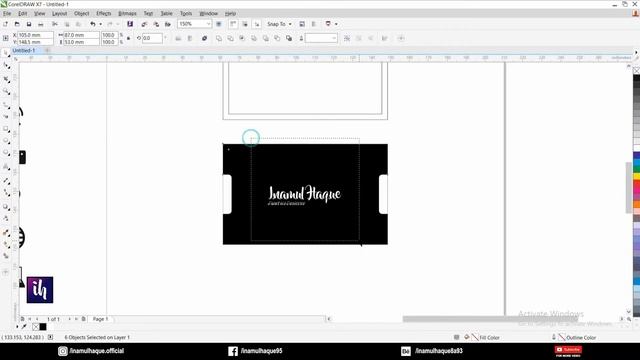Image resolution: width=640 pixels, height=360 pixels.
Task: Open the Object menu
Action: point(82,13)
